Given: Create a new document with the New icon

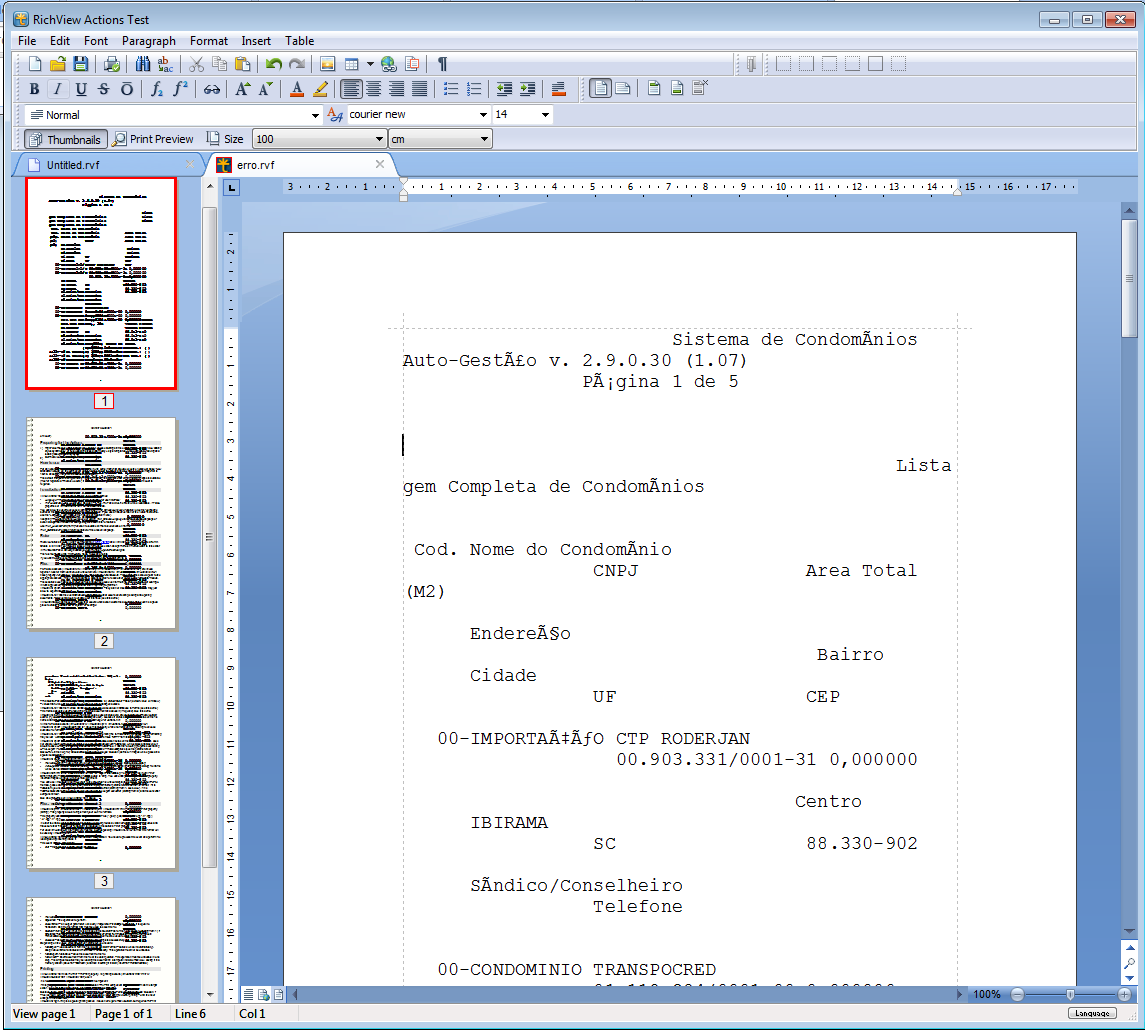Looking at the screenshot, I should coord(34,64).
